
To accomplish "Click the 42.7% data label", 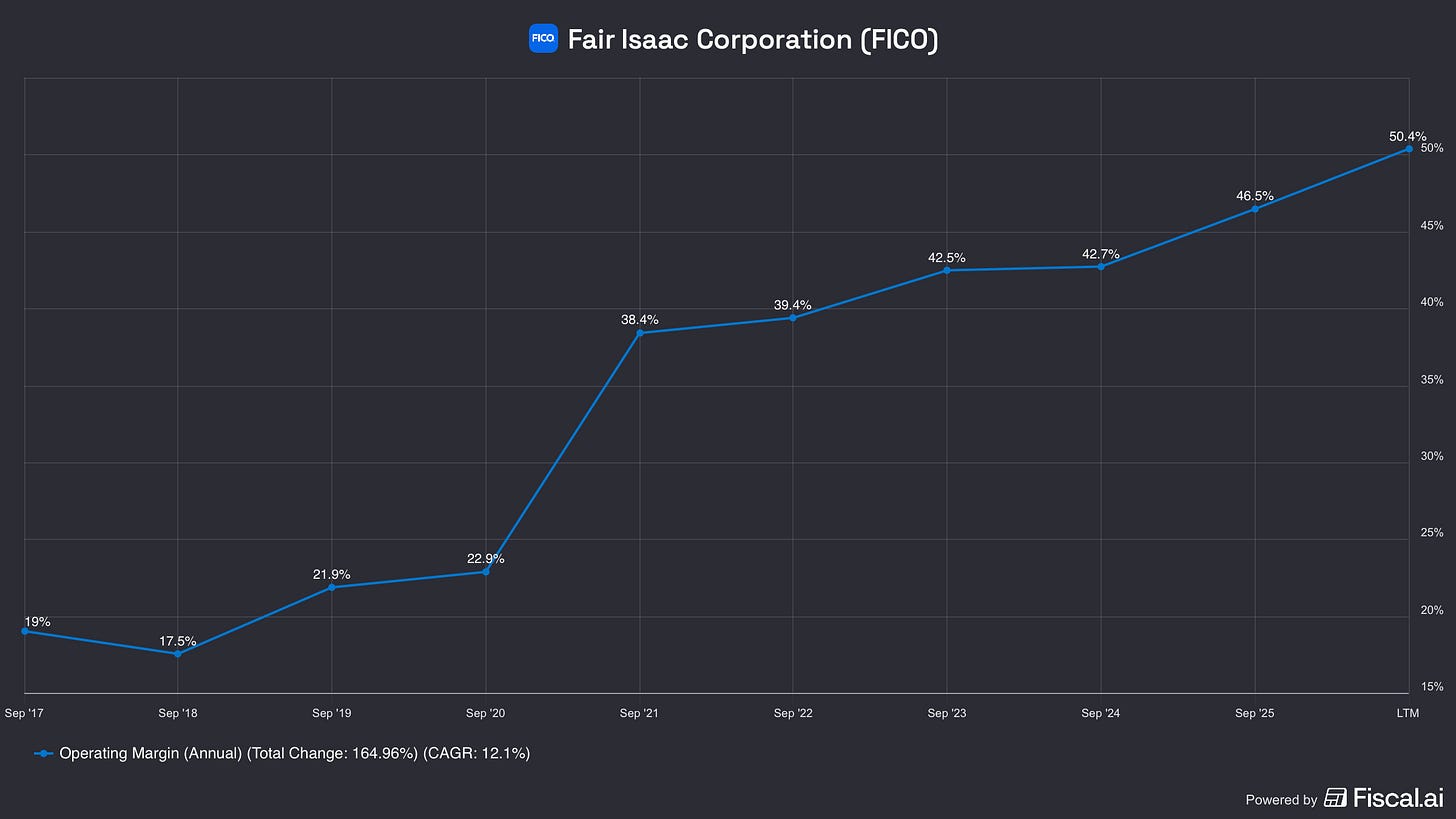I will (x=1101, y=254).
